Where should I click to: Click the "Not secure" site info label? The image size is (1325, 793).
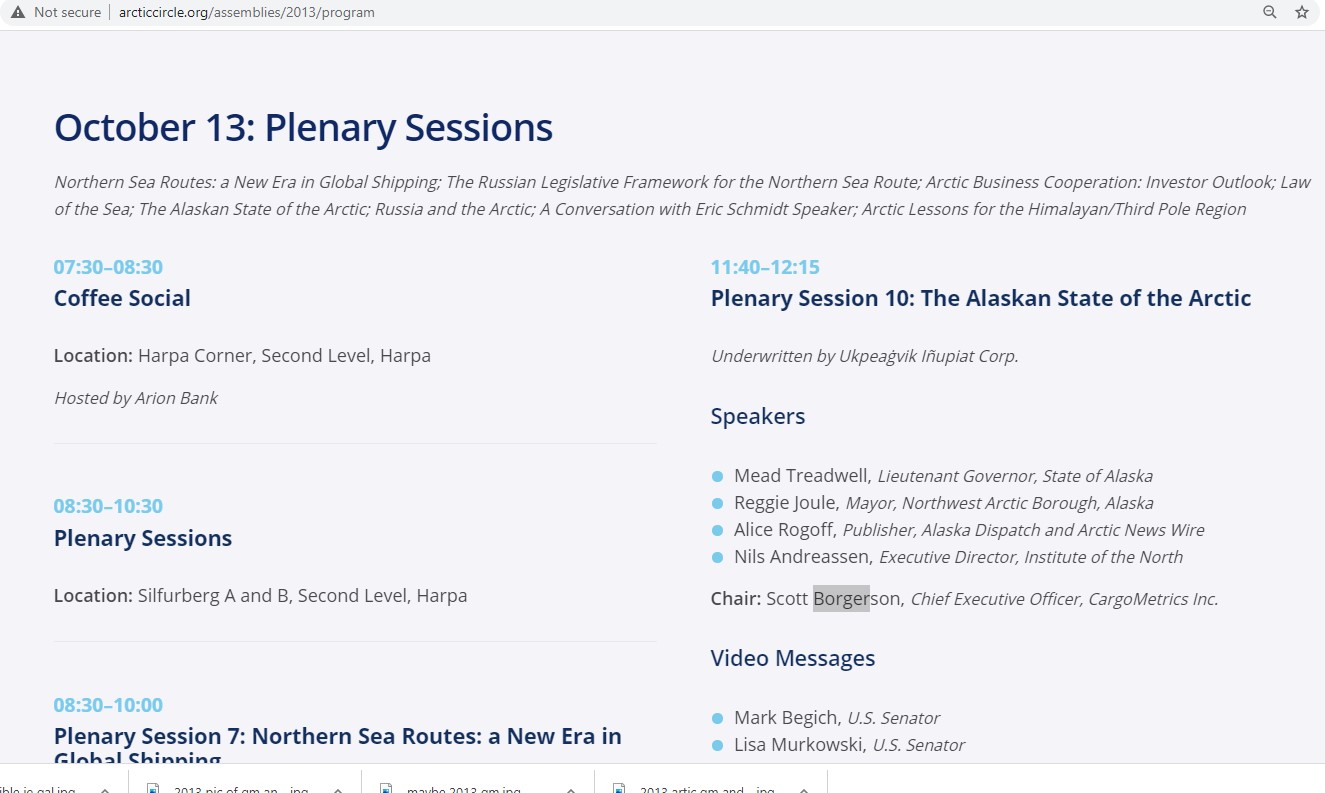(67, 12)
